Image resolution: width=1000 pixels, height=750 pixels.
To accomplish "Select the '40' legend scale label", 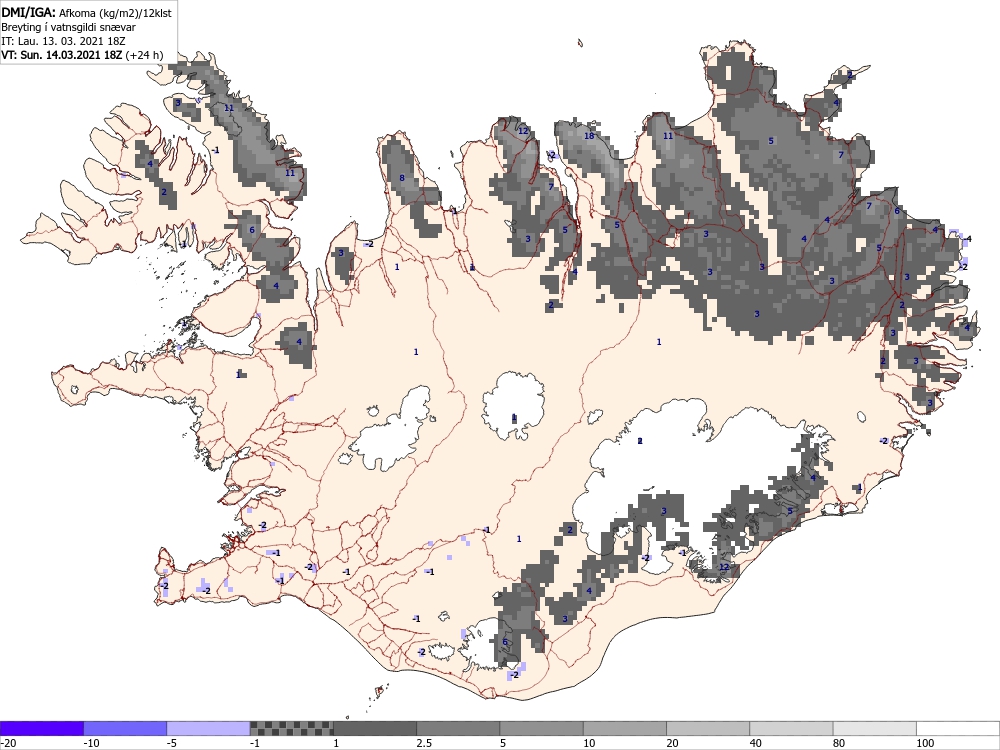I will click(756, 743).
